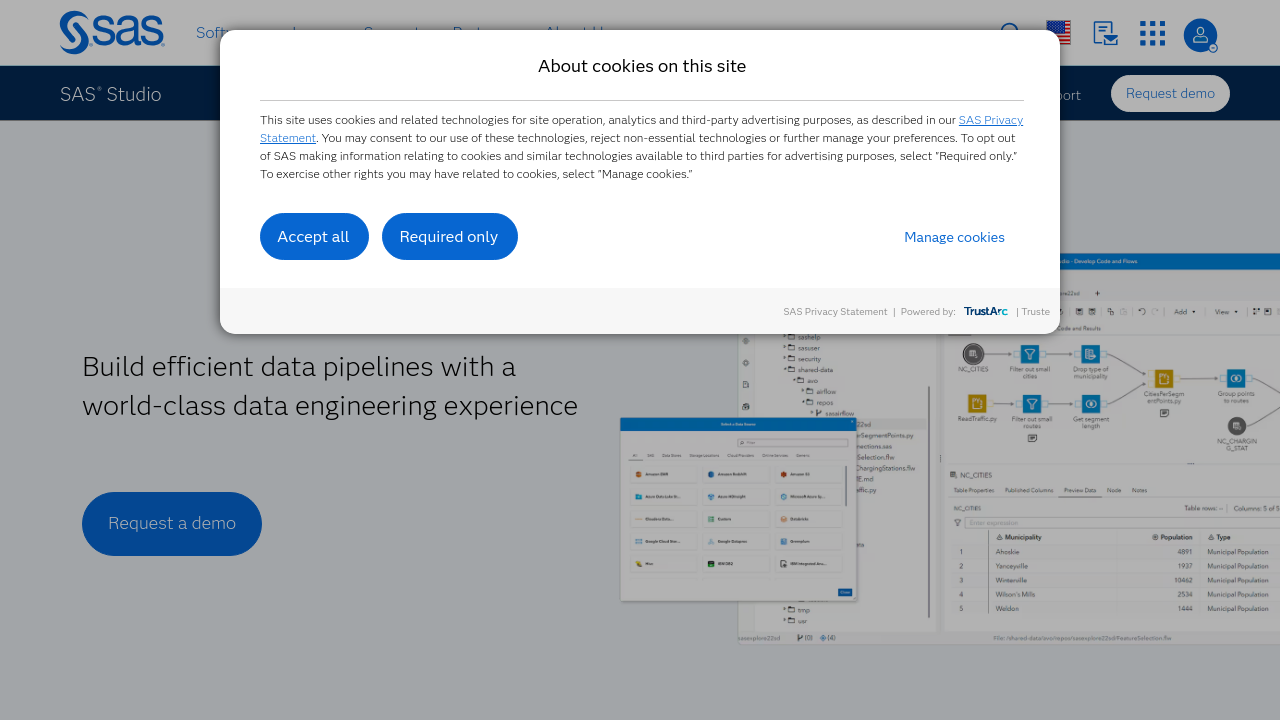Open the site search magnifier icon
Image resolution: width=1280 pixels, height=720 pixels.
point(1010,33)
